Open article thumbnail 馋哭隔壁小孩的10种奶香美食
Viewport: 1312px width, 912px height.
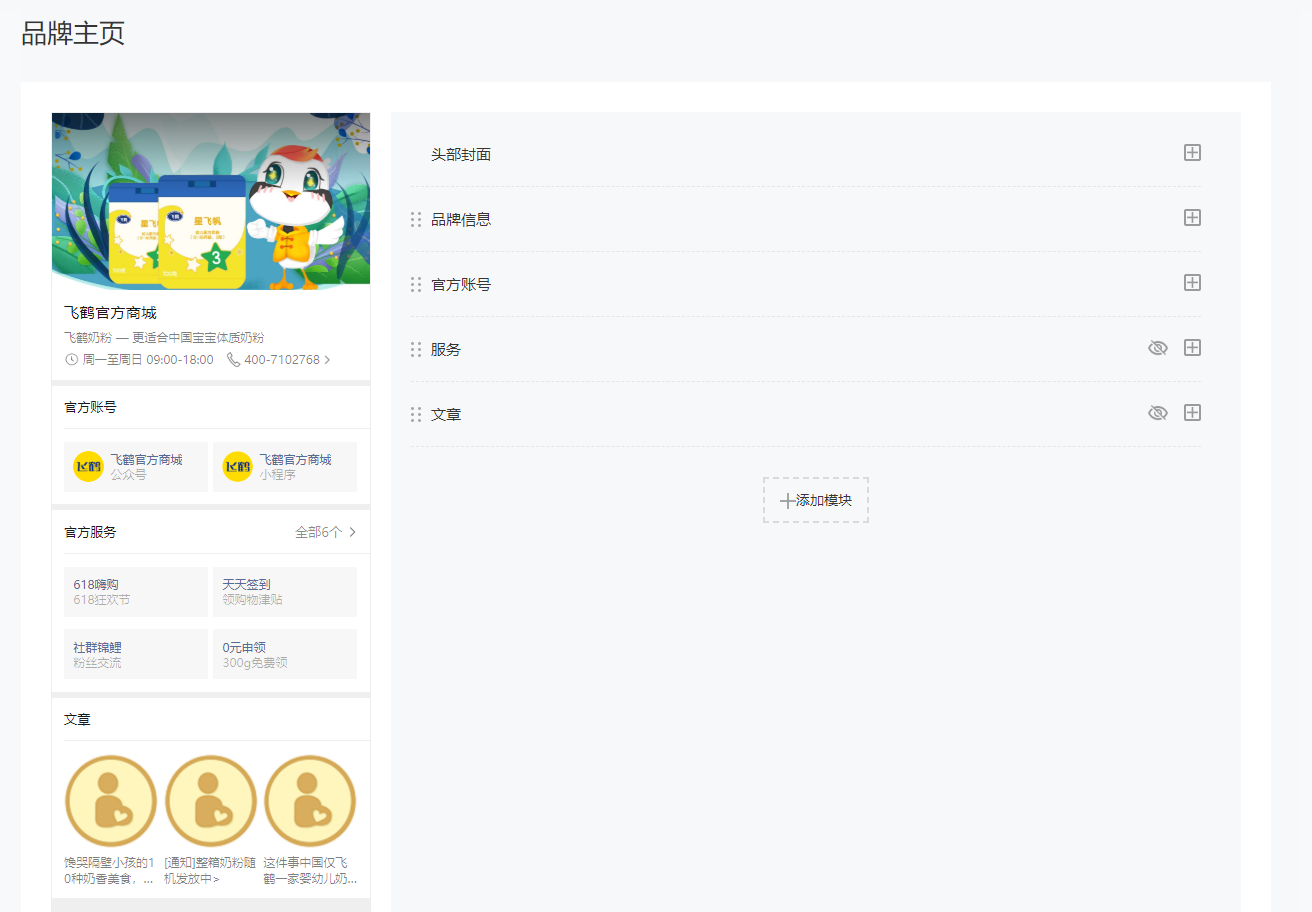point(111,801)
